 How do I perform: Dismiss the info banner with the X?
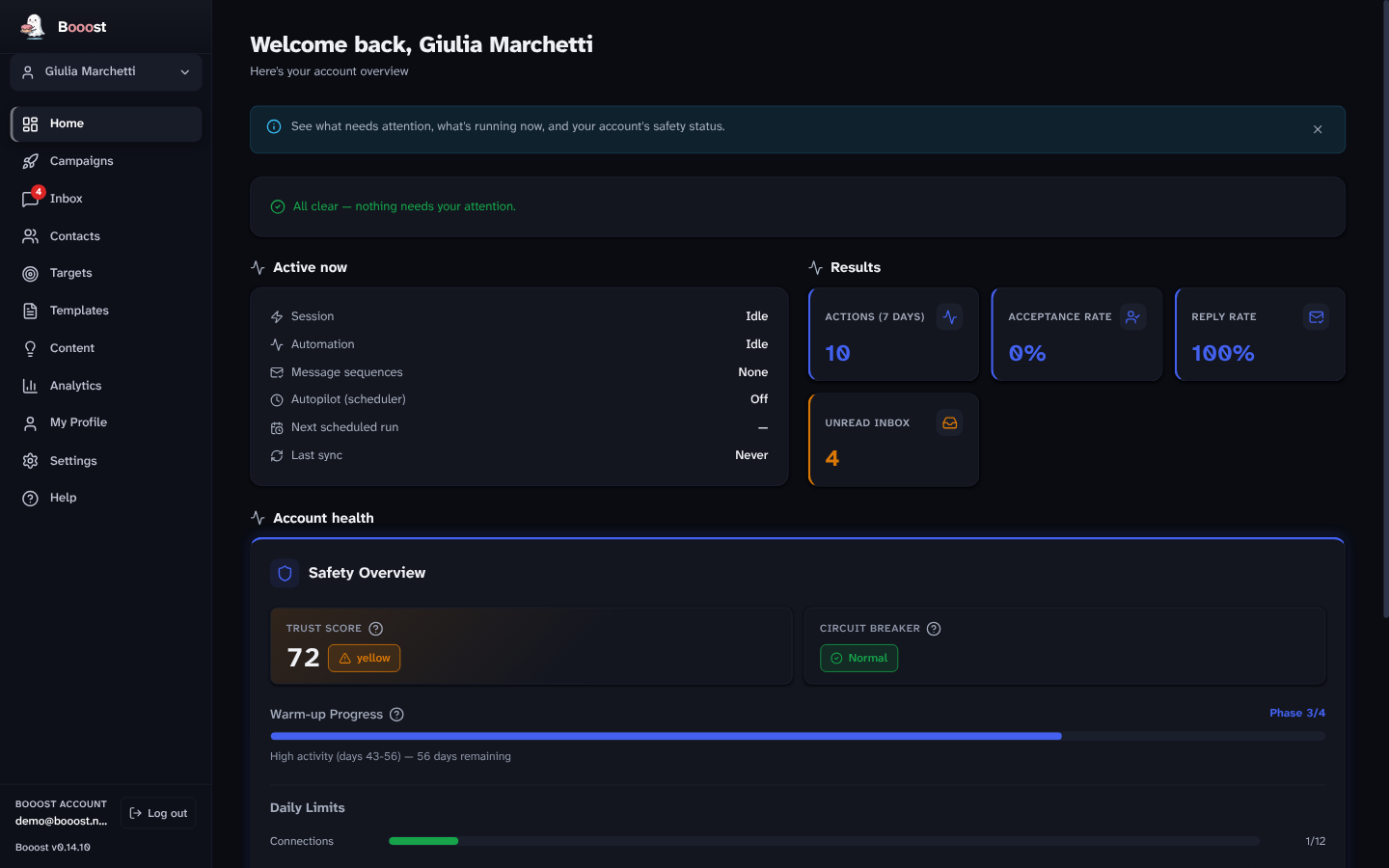pyautogui.click(x=1318, y=129)
